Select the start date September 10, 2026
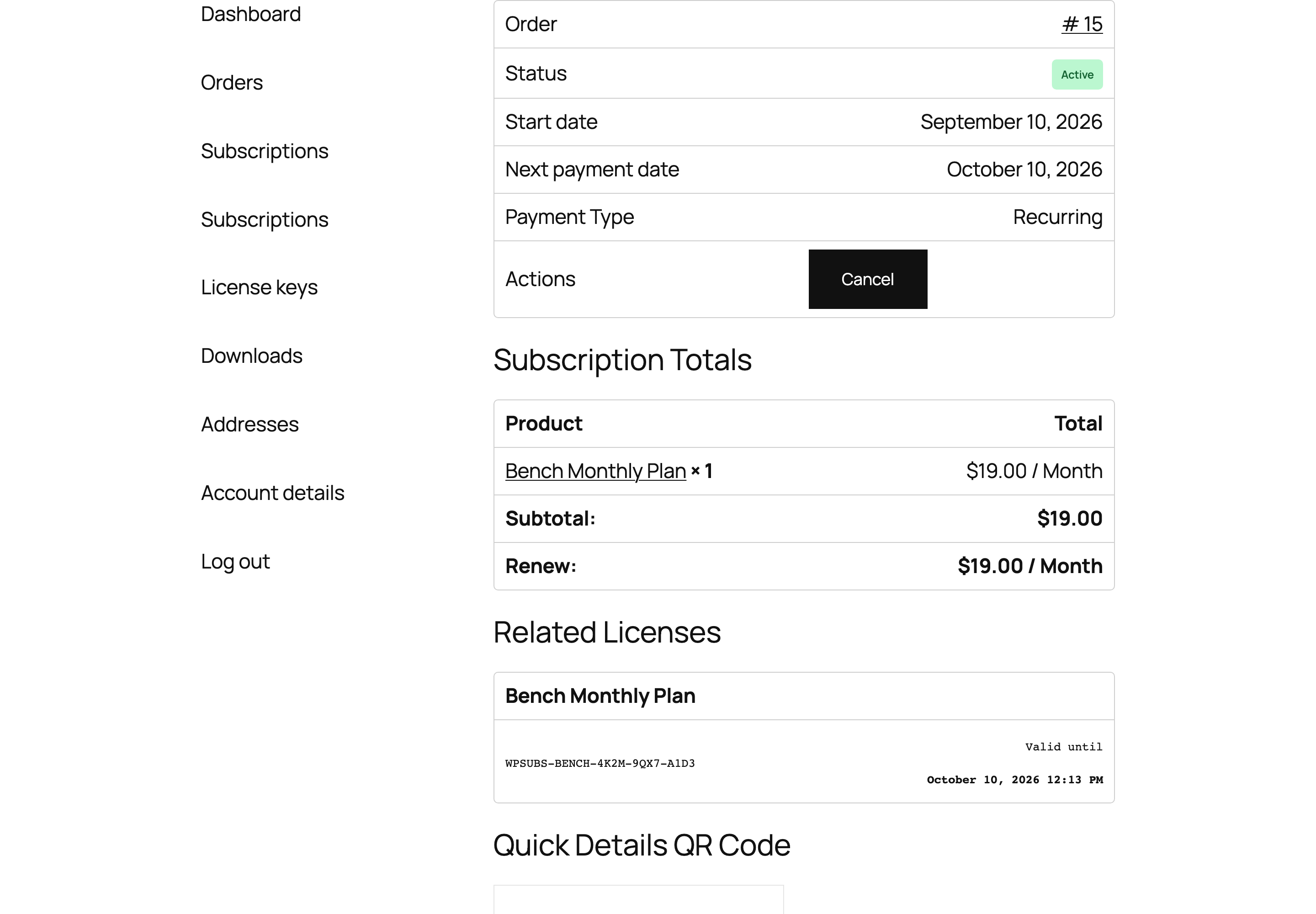Image resolution: width=1316 pixels, height=914 pixels. [1011, 122]
